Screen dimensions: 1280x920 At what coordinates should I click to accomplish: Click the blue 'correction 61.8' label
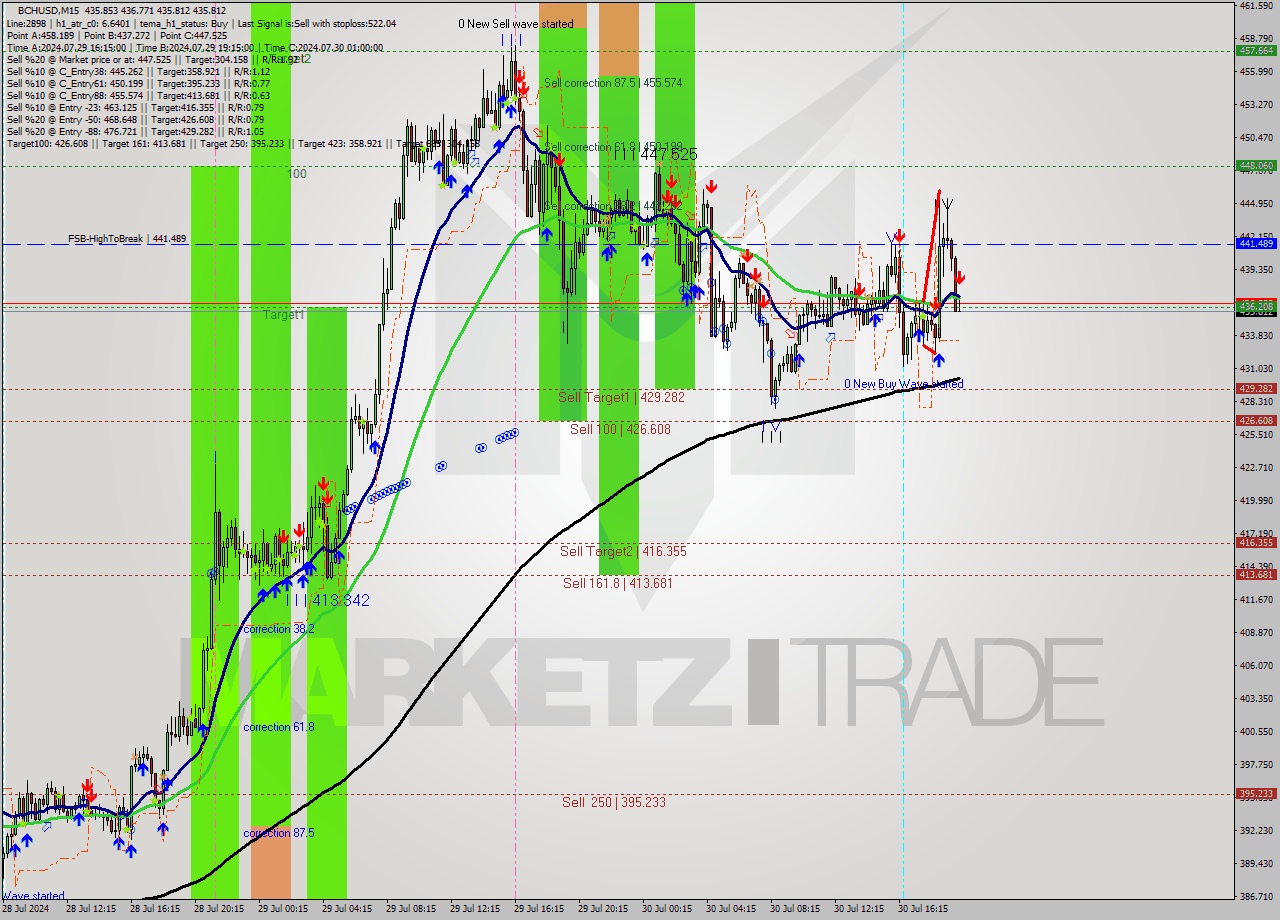279,727
